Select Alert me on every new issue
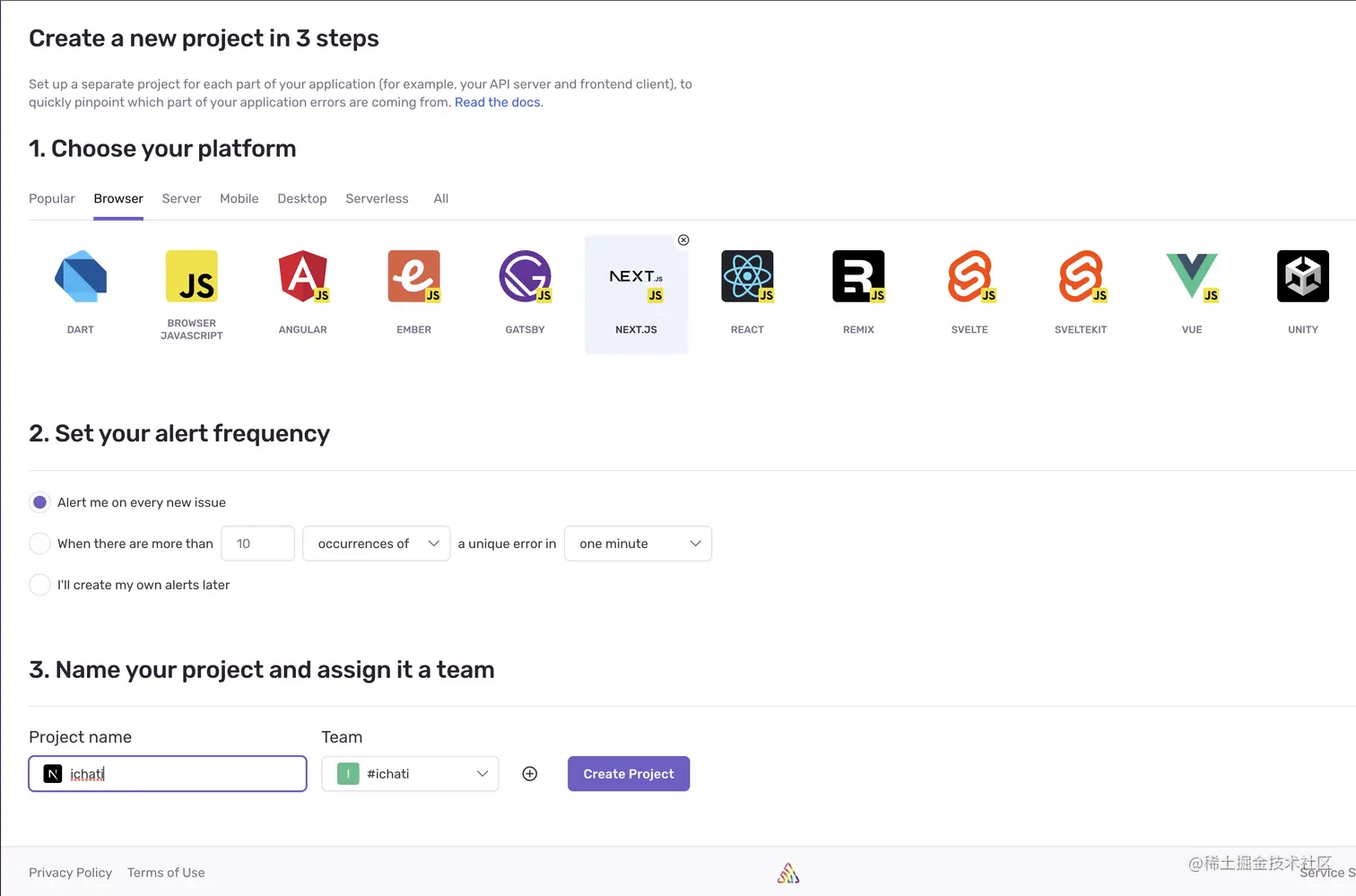Viewport: 1356px width, 896px height. (39, 502)
